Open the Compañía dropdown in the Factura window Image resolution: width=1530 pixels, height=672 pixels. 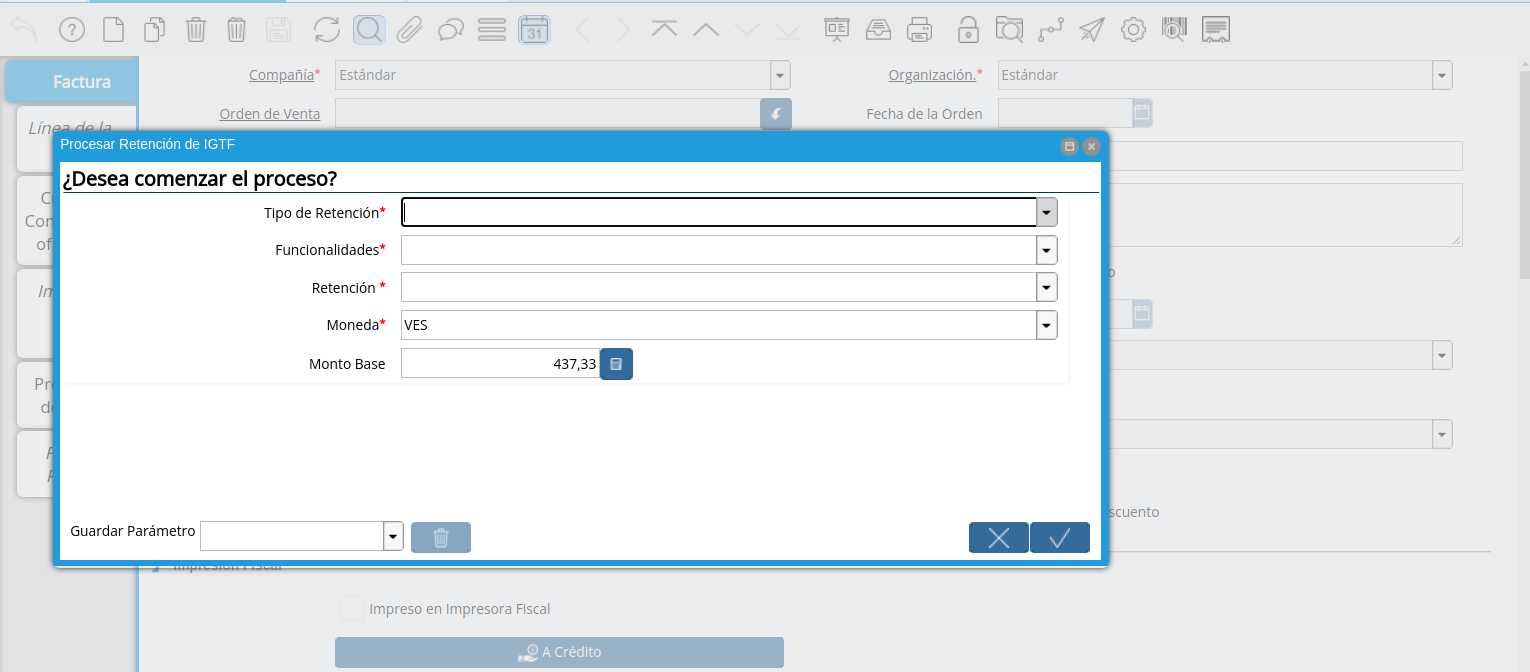tap(780, 75)
